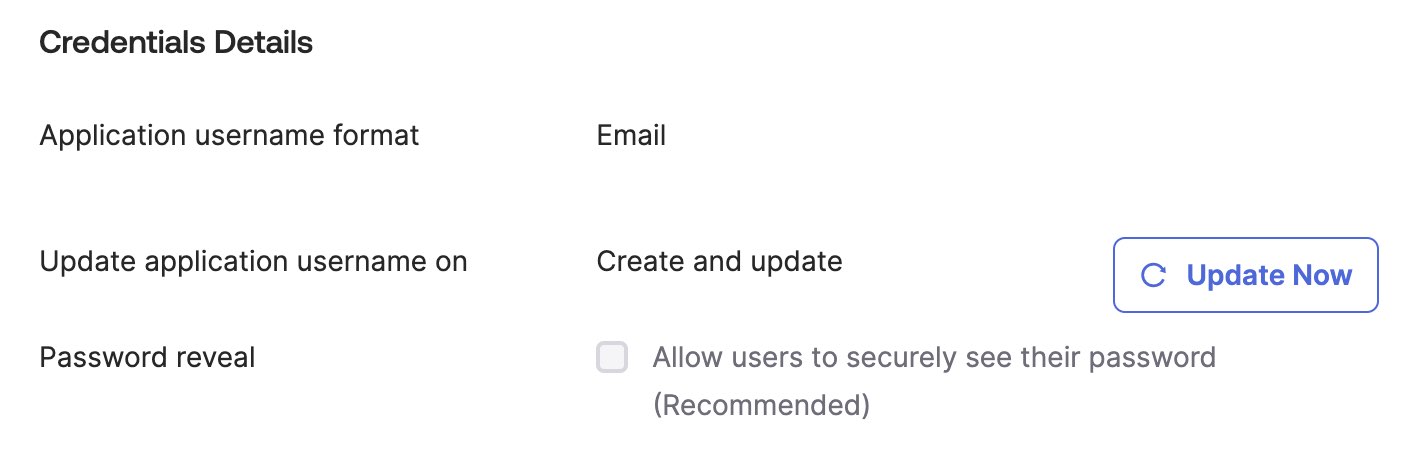
Task: Enable the Password reveal checkbox
Action: tap(612, 357)
